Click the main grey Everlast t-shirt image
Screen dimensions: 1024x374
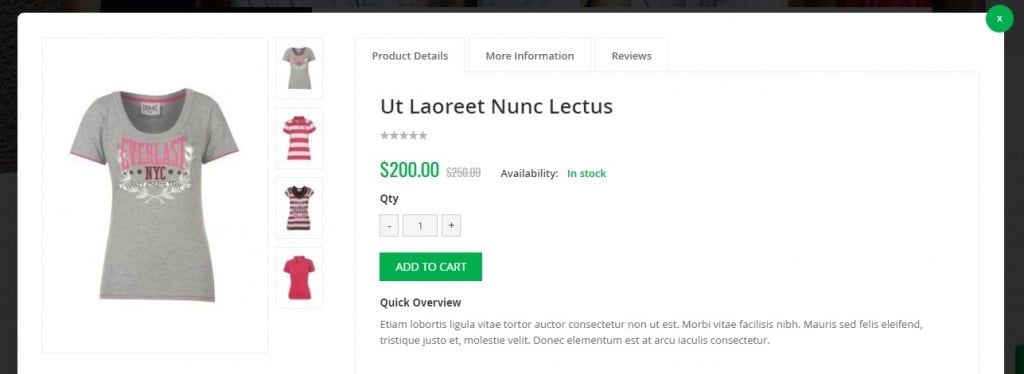tap(155, 195)
